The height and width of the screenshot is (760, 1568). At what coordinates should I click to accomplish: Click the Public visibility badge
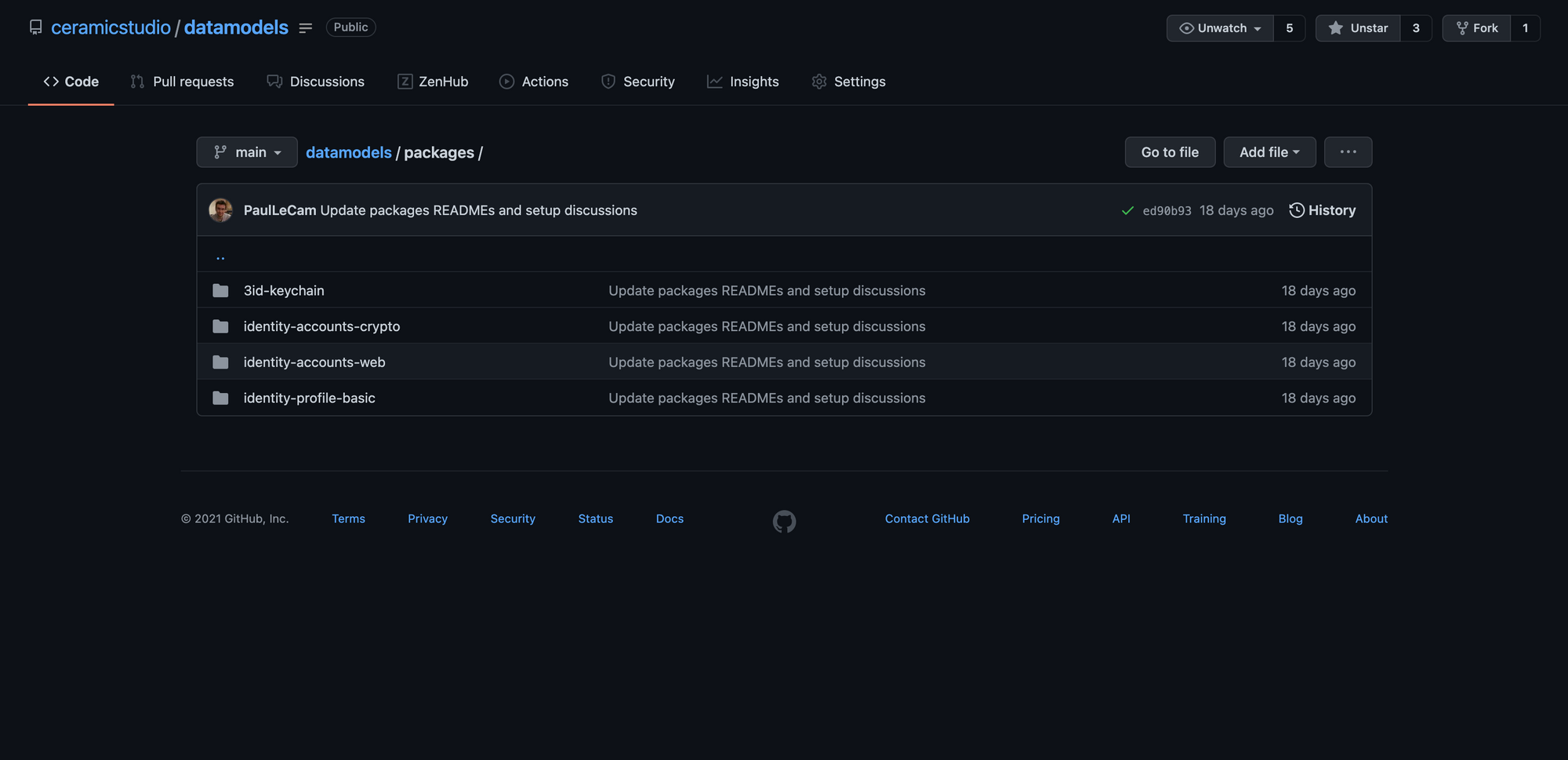click(x=350, y=27)
